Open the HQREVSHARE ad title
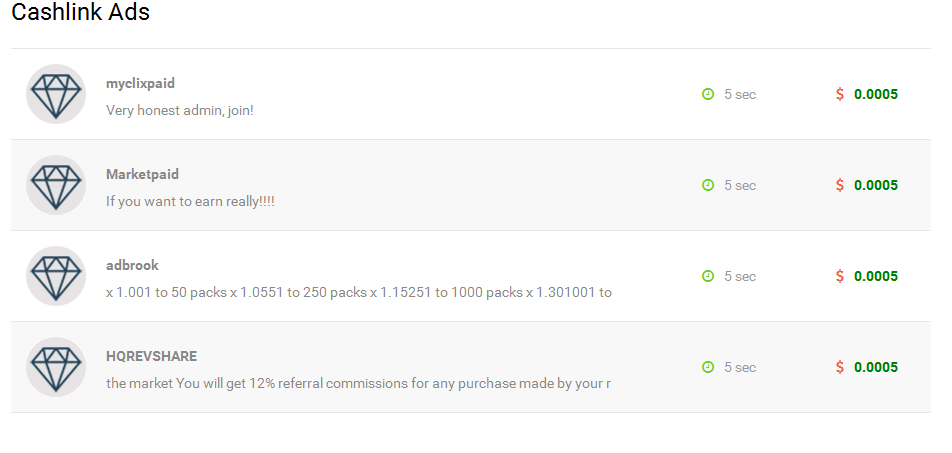The width and height of the screenshot is (952, 453). pos(151,356)
